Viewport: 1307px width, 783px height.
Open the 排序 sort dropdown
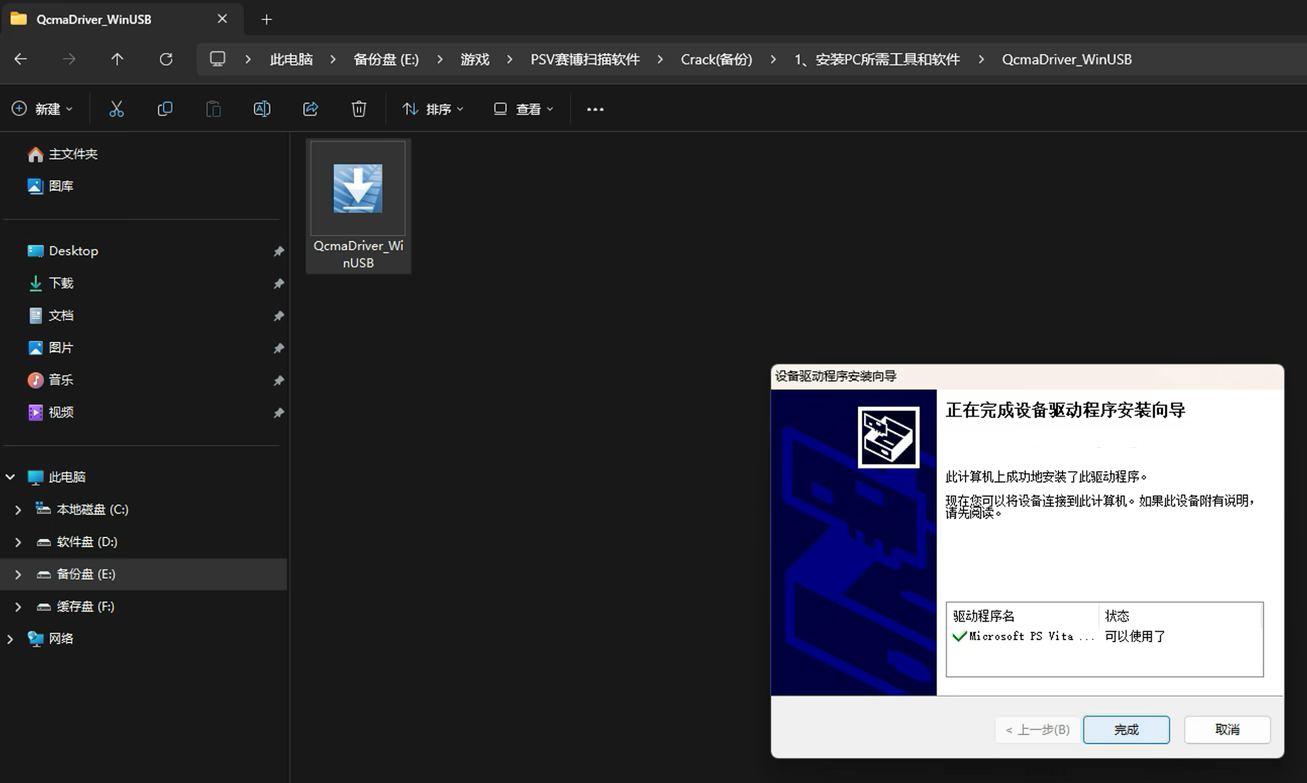[433, 109]
